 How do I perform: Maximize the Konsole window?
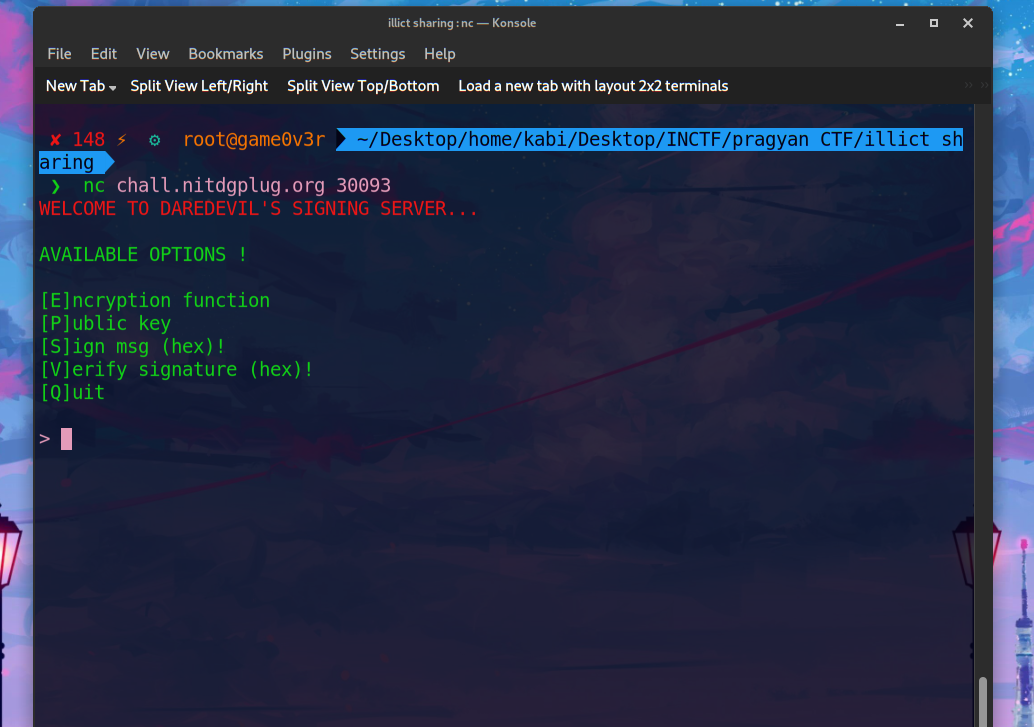934,23
